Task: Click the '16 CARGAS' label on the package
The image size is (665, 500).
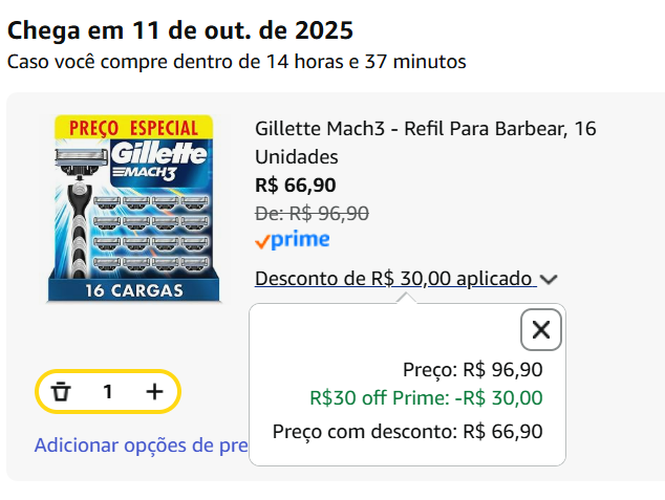Action: click(x=132, y=291)
